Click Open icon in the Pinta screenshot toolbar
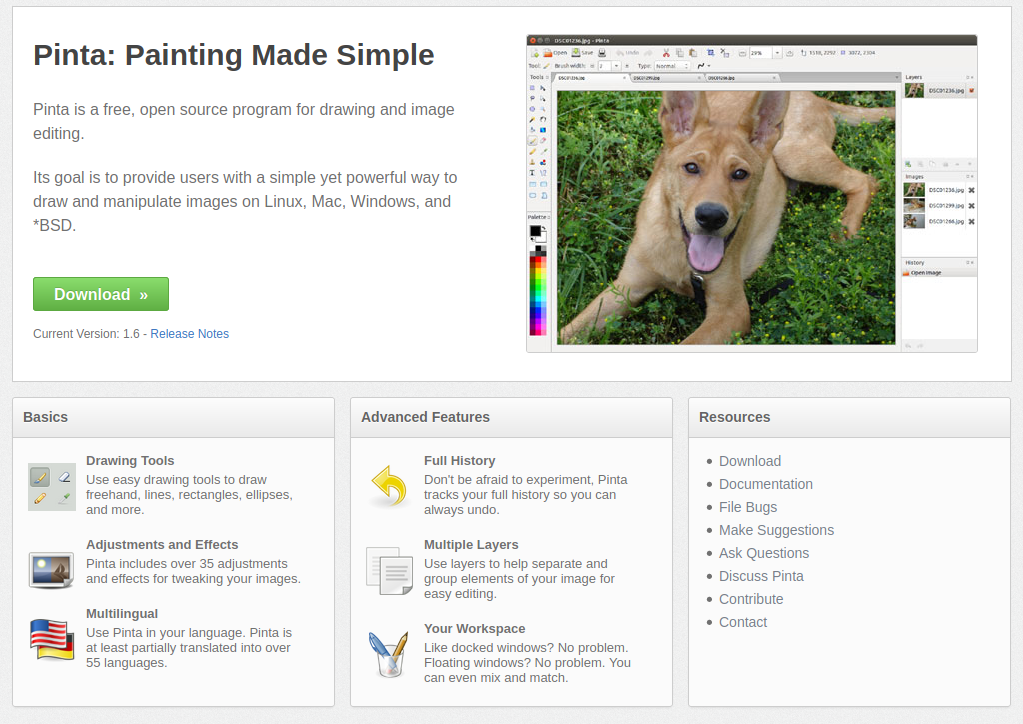Screen dimensions: 1023x724 click(547, 53)
